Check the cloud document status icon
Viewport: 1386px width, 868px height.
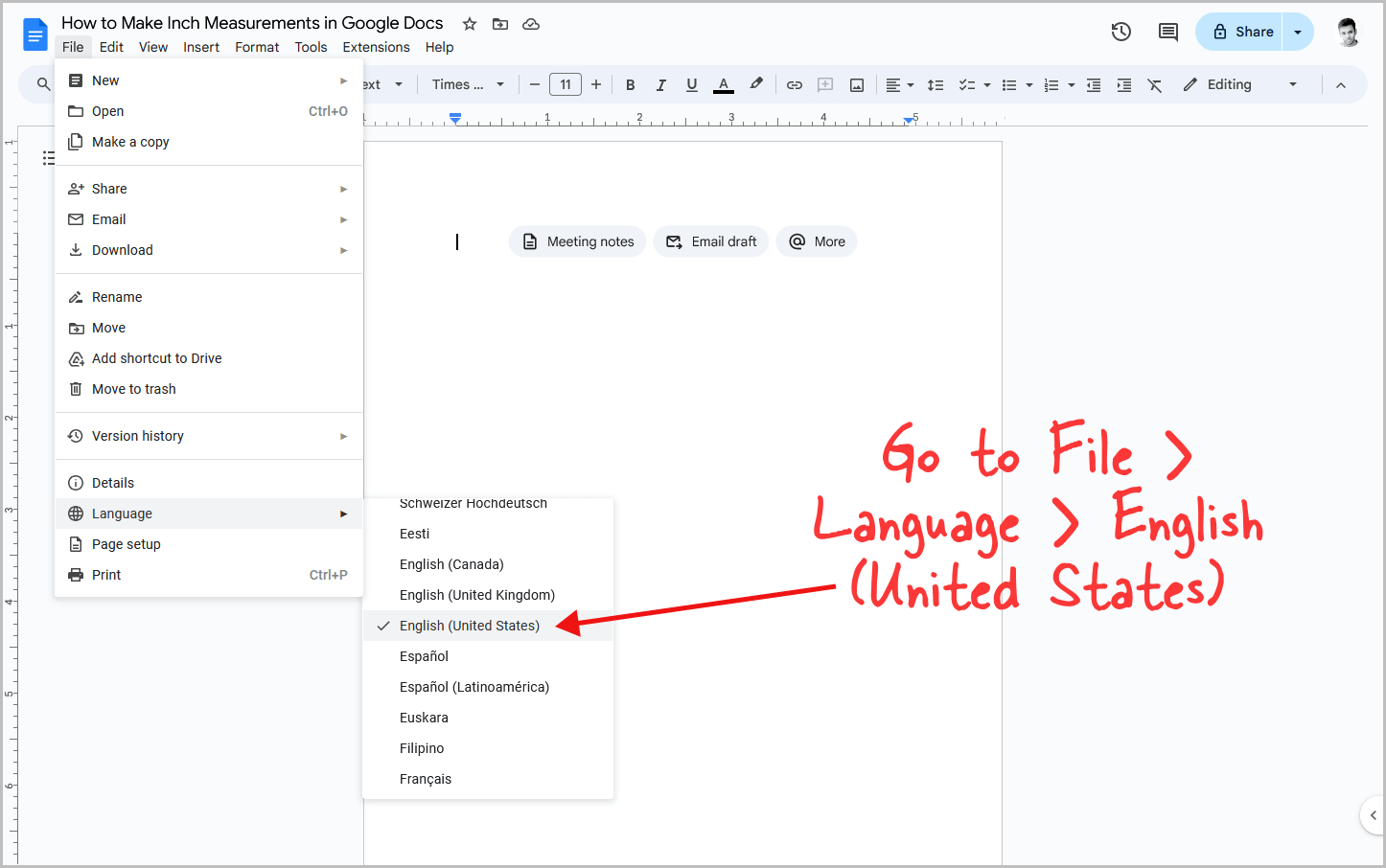(531, 24)
